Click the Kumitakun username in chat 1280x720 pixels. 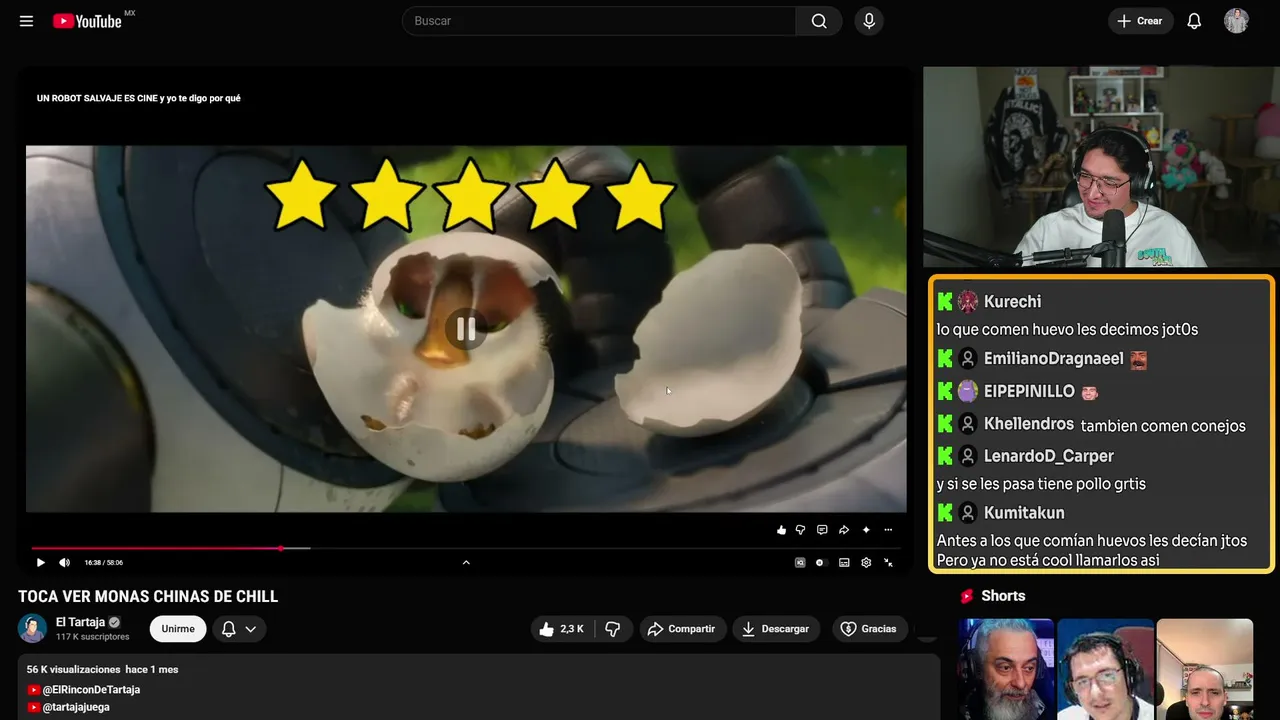(1024, 513)
